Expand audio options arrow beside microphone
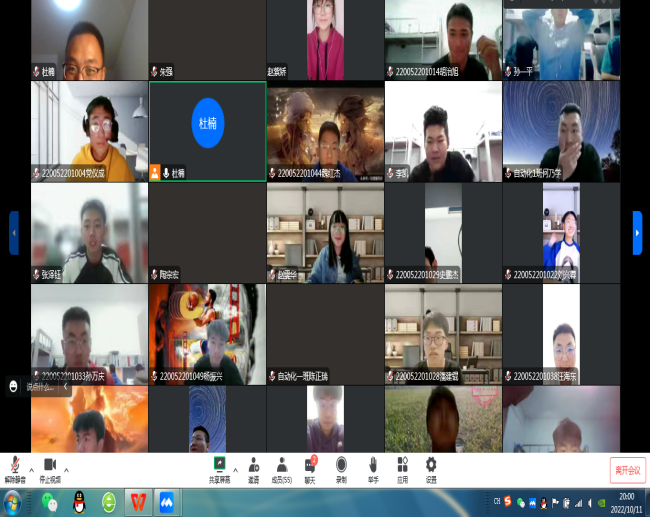This screenshot has height=517, width=650. pos(31,468)
